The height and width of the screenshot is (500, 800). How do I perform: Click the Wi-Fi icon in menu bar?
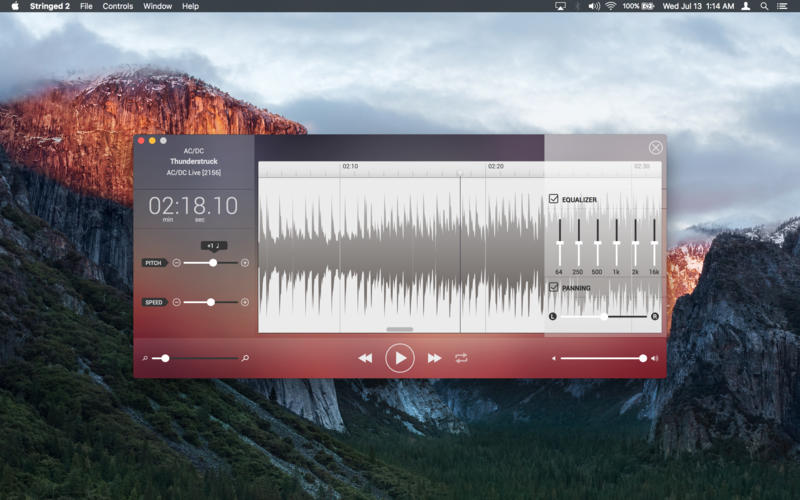[611, 6]
